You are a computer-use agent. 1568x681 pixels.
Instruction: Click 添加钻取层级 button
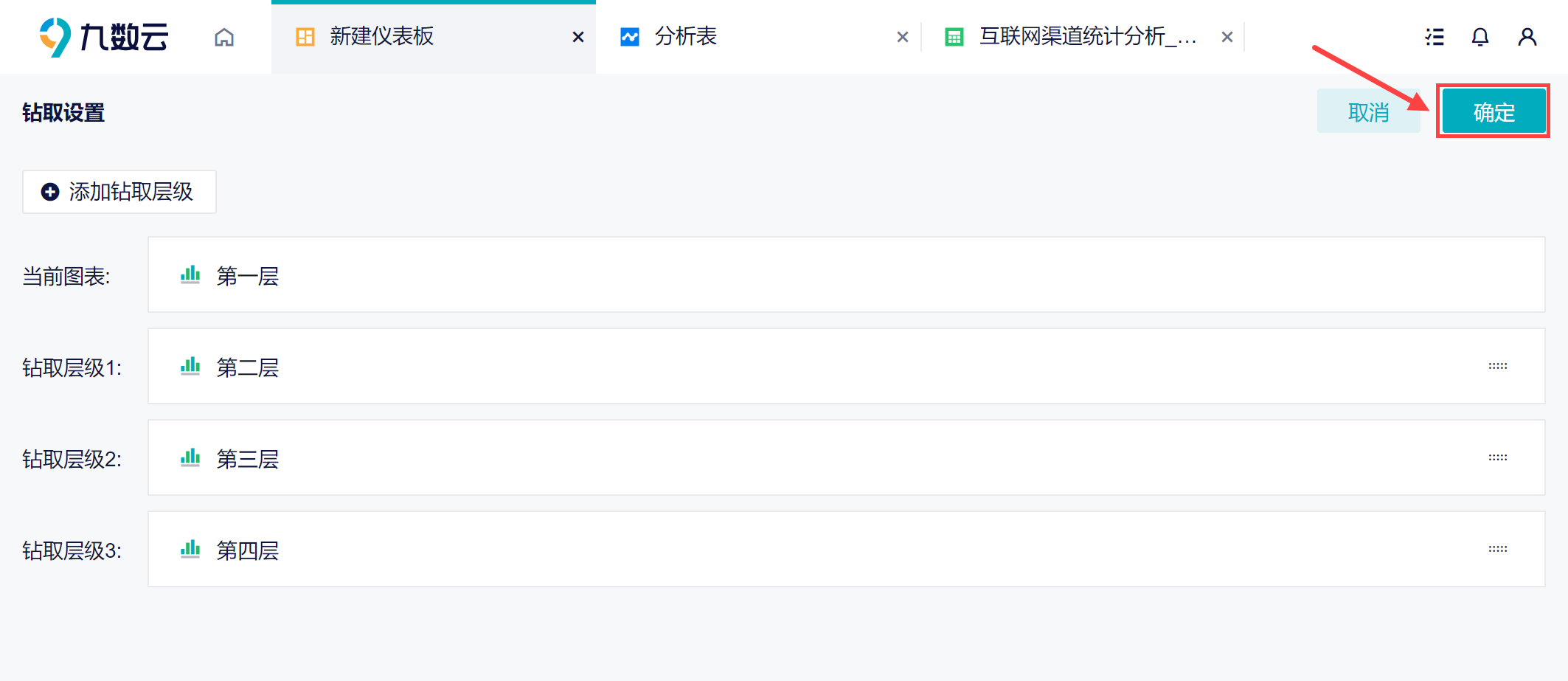click(119, 192)
